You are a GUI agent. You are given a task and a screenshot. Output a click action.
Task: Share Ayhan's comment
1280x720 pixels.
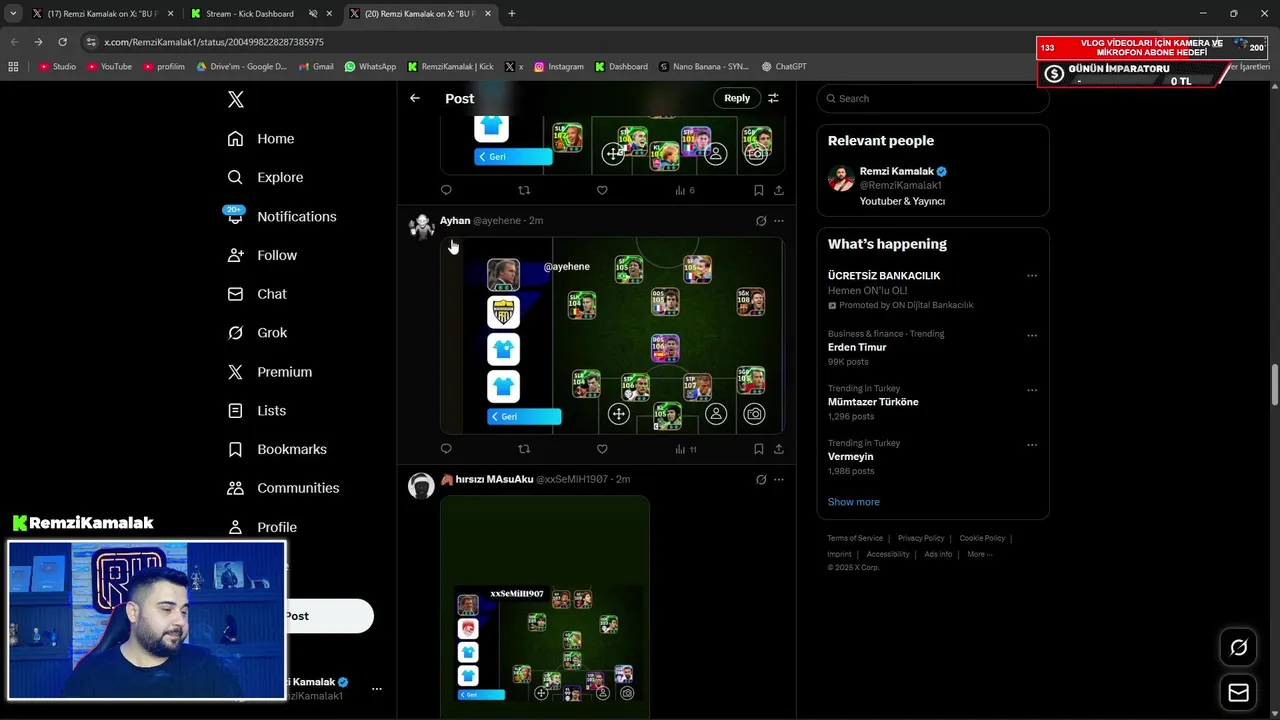pyautogui.click(x=779, y=449)
